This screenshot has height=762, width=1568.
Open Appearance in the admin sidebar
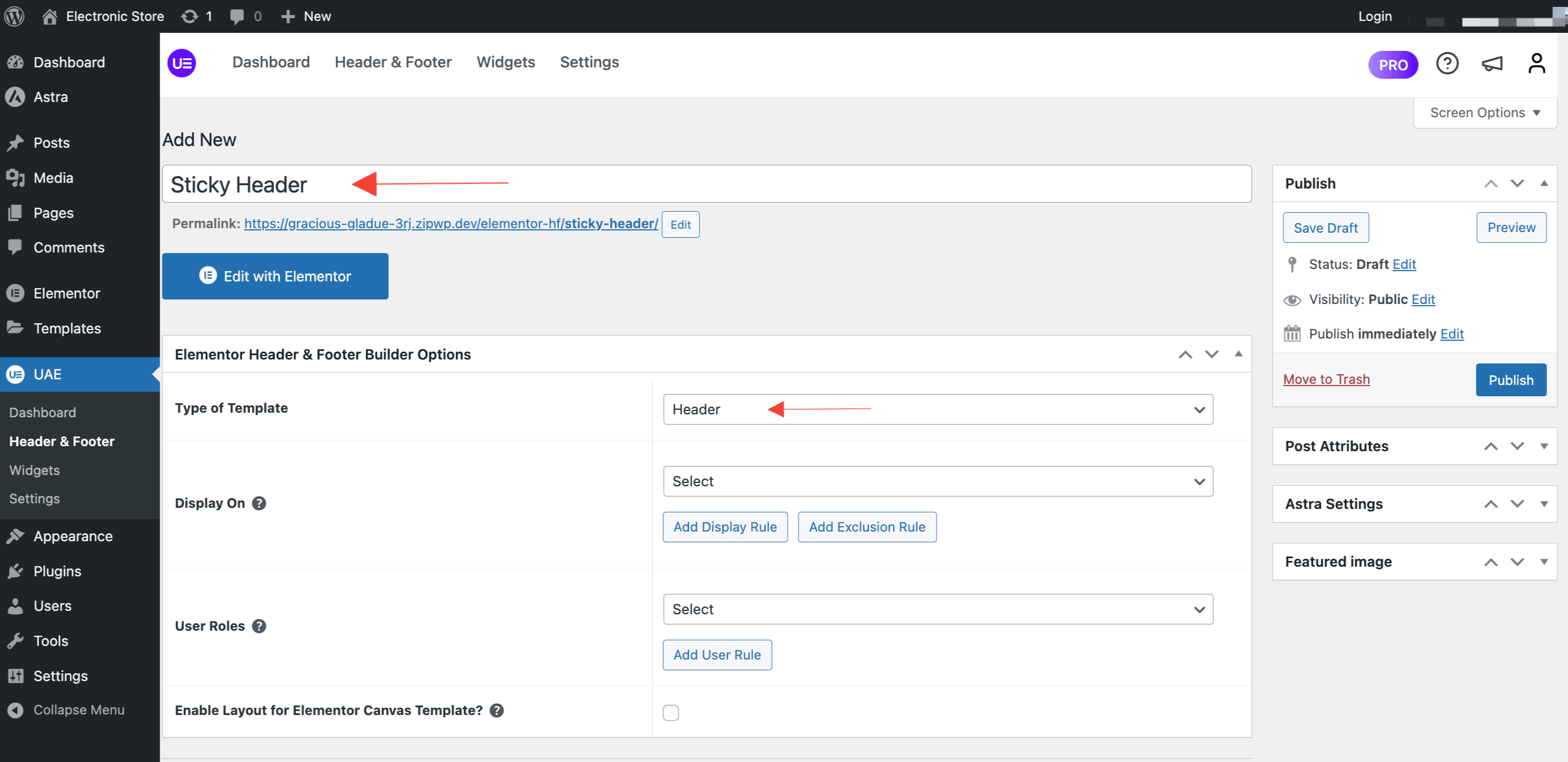[x=72, y=536]
